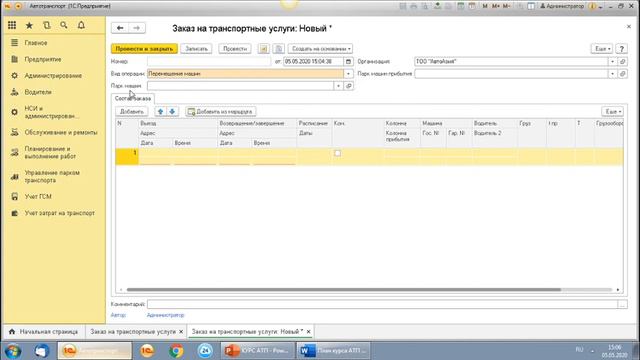Open selected Парк машин record icon
The height and width of the screenshot is (360, 640).
349,86
